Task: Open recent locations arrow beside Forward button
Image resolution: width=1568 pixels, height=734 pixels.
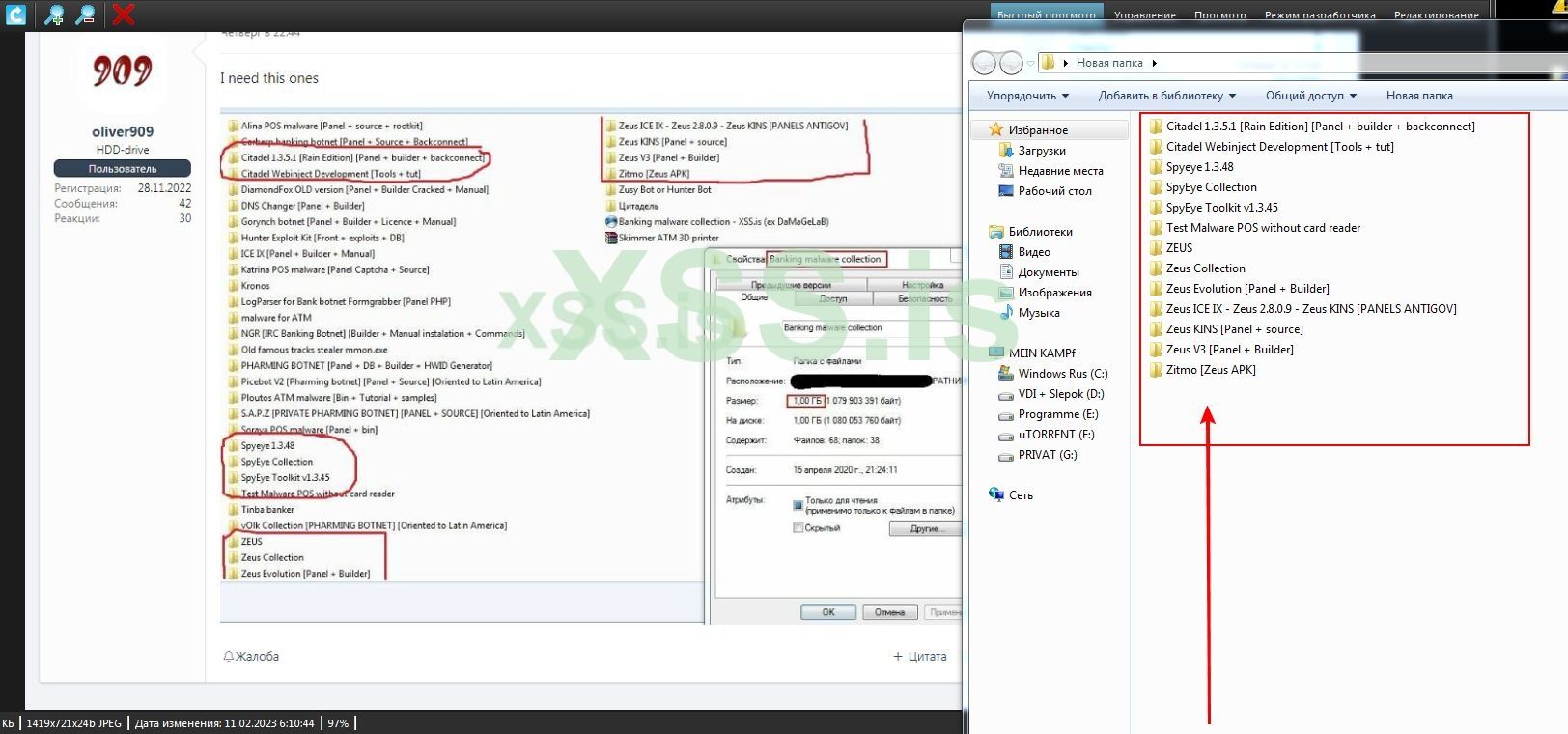Action: click(1030, 64)
